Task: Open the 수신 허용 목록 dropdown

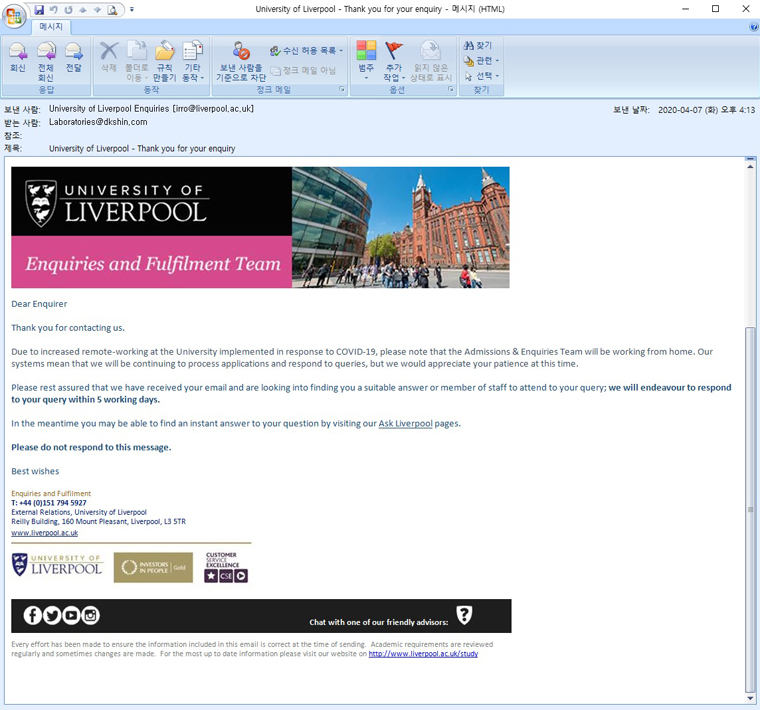Action: [307, 50]
